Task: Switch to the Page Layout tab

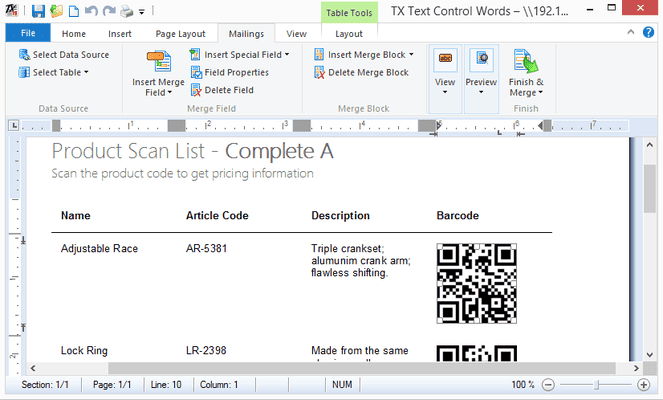Action: coord(180,34)
